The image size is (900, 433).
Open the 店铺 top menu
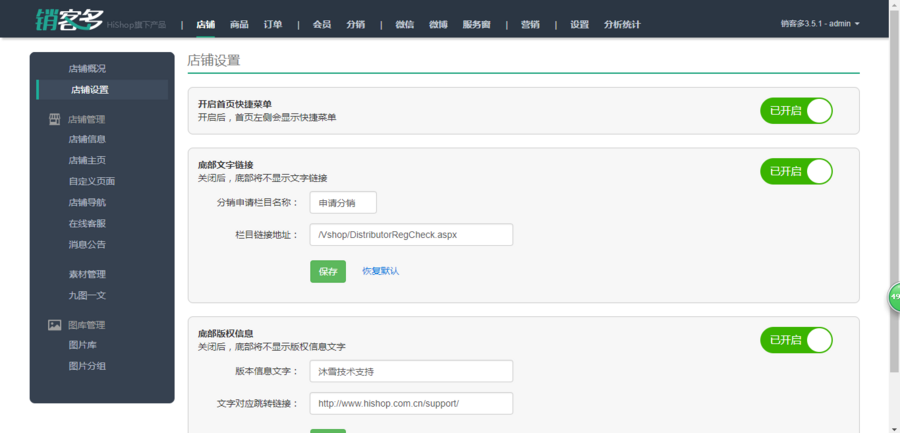pyautogui.click(x=205, y=25)
